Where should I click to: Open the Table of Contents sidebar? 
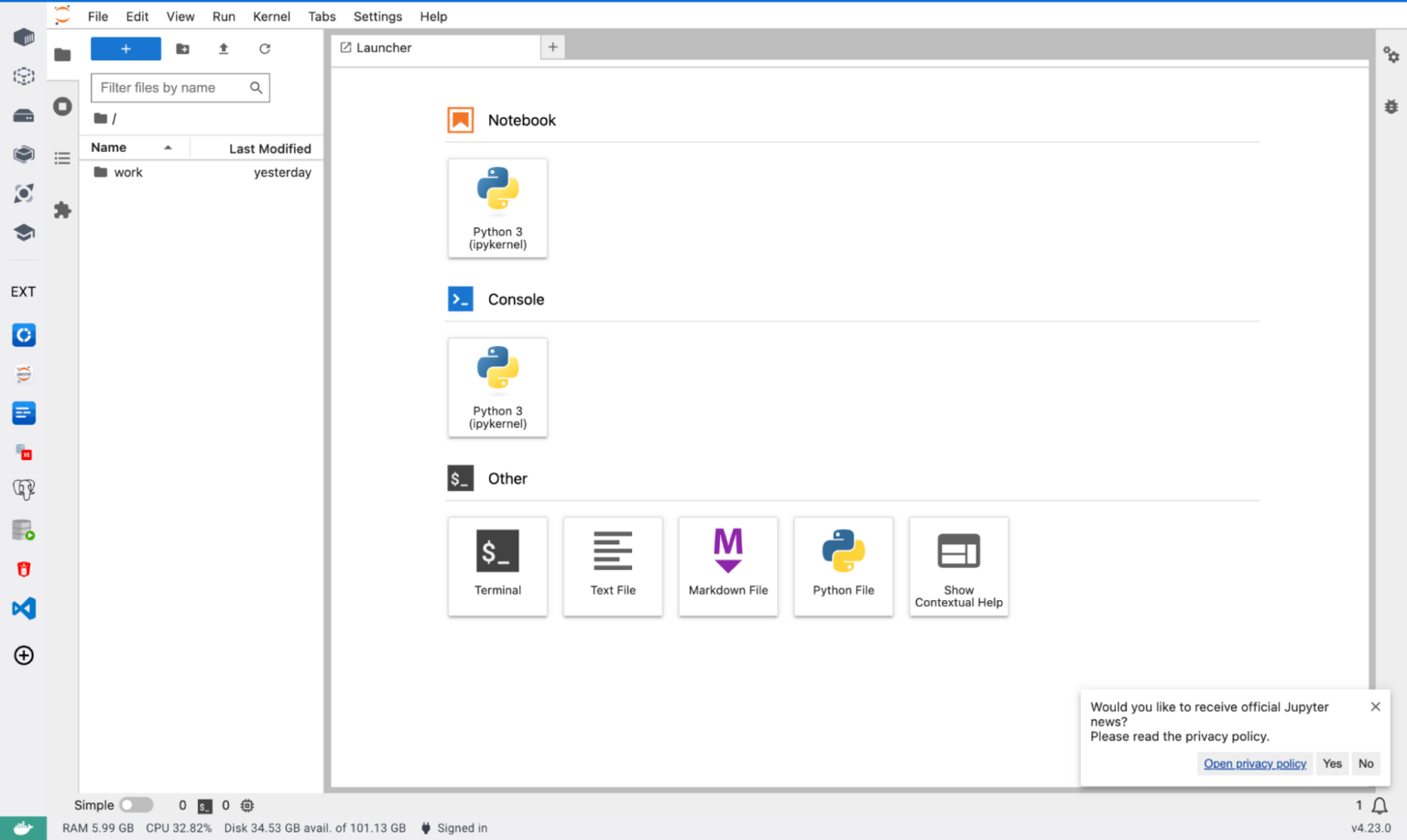click(x=62, y=158)
